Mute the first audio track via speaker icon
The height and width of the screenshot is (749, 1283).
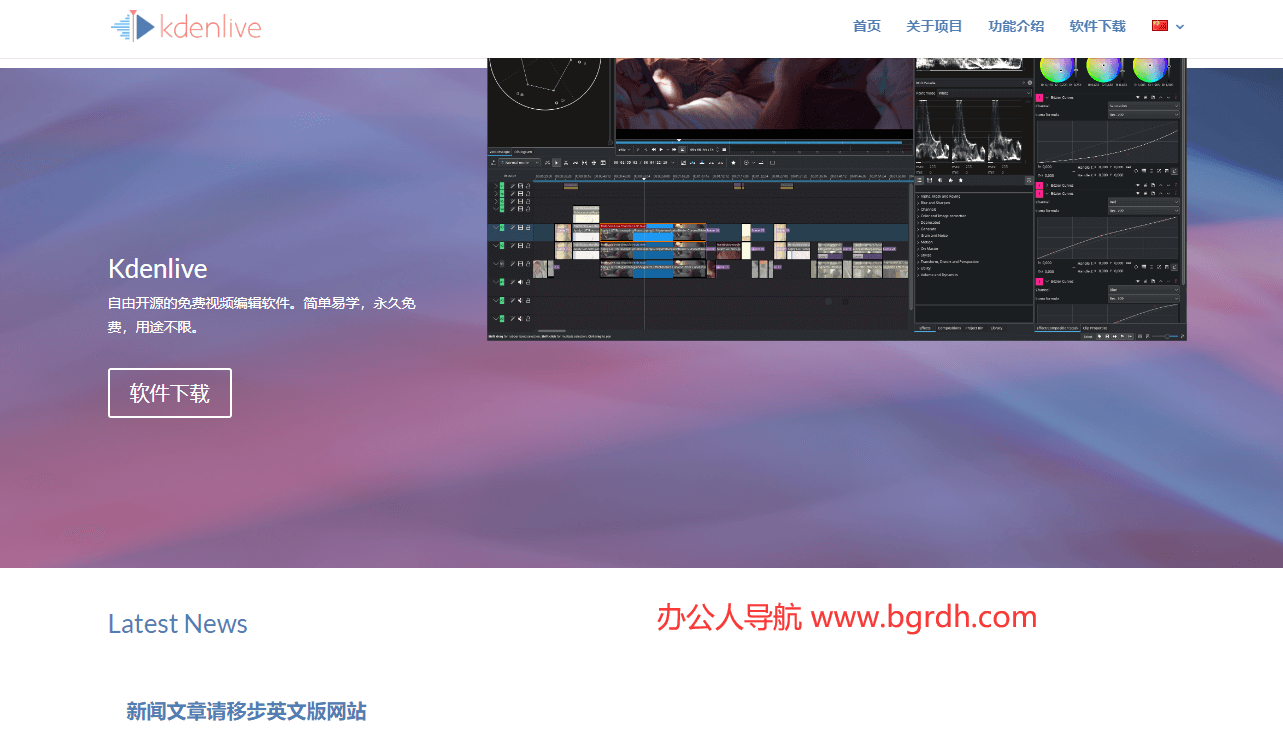(519, 282)
